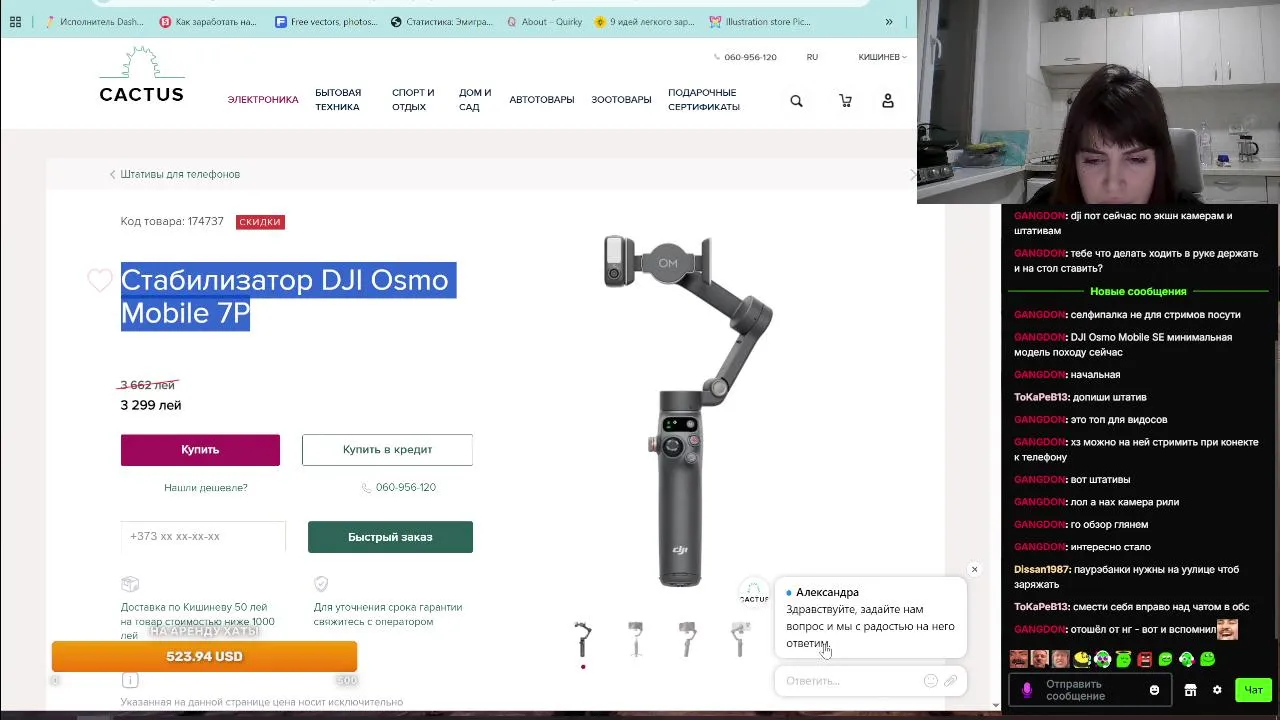The image size is (1280, 720).
Task: Open 9 идей легкого зар bookmark
Action: (x=644, y=21)
